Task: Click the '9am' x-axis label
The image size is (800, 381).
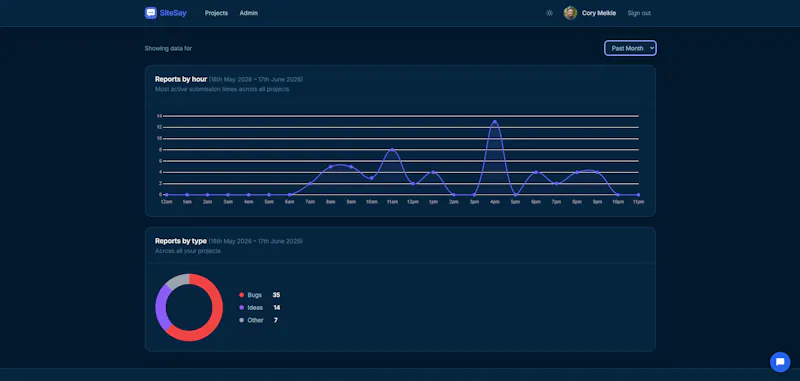Action: click(351, 202)
